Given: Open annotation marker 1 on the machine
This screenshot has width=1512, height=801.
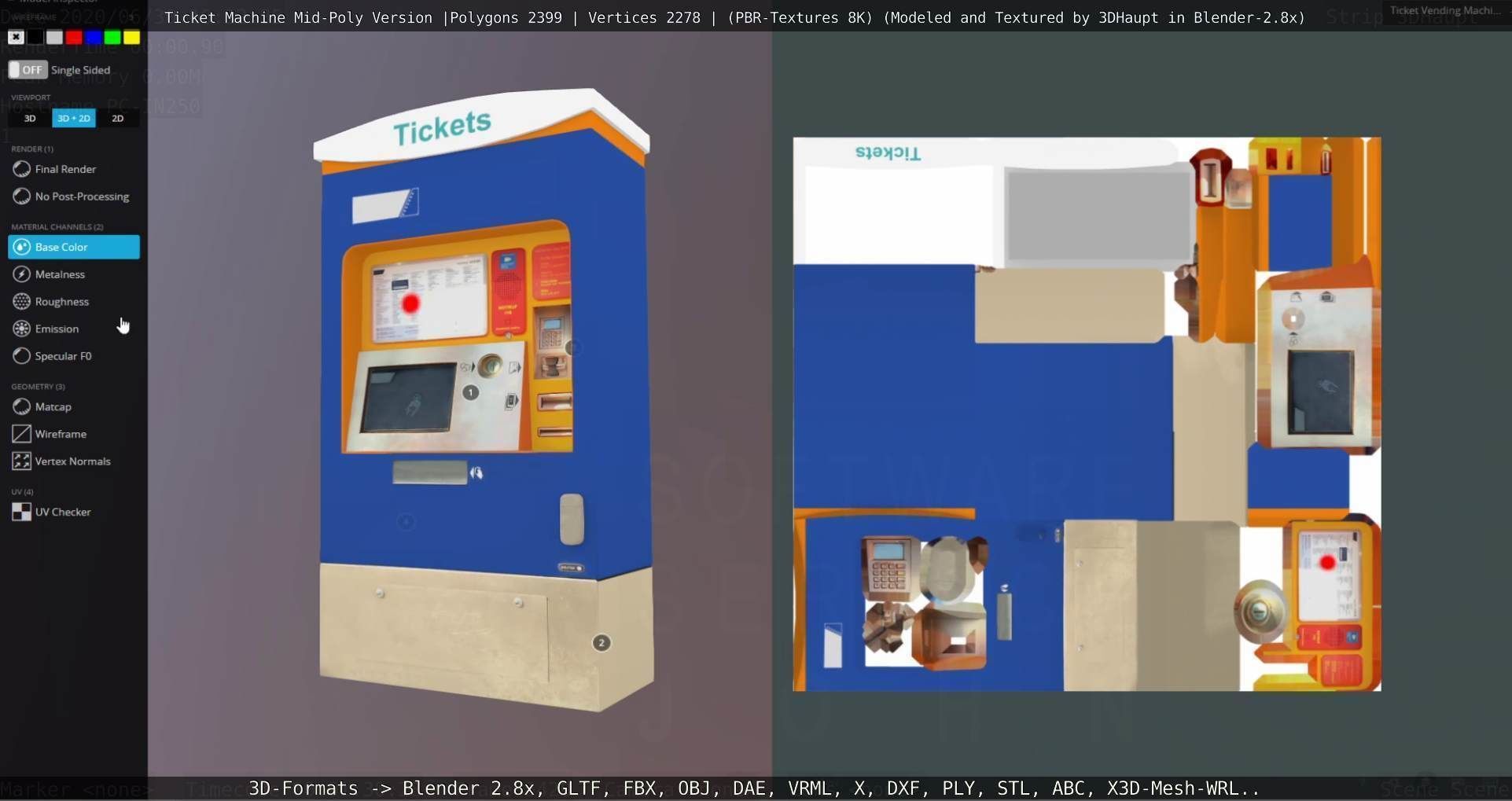Looking at the screenshot, I should [x=470, y=392].
